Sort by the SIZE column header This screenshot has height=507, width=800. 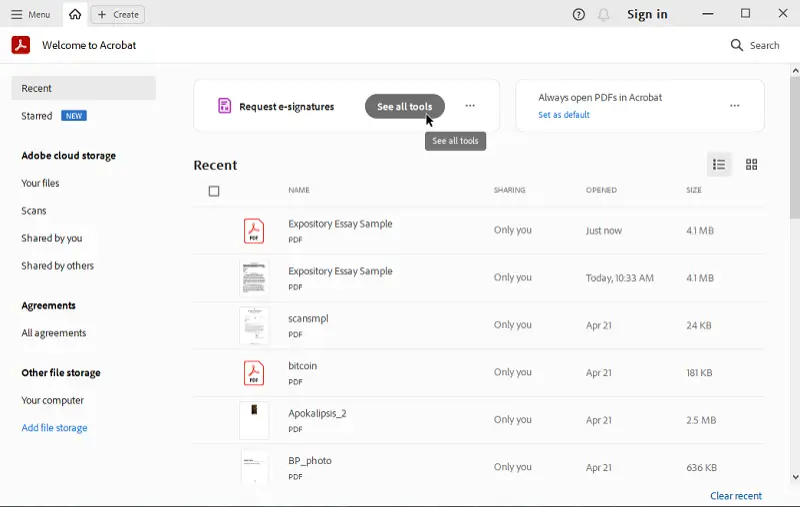click(694, 190)
